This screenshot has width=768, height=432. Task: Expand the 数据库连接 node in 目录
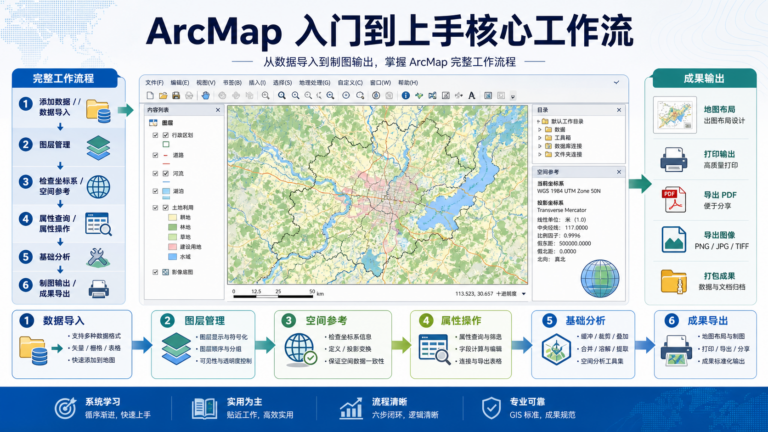pyautogui.click(x=540, y=146)
